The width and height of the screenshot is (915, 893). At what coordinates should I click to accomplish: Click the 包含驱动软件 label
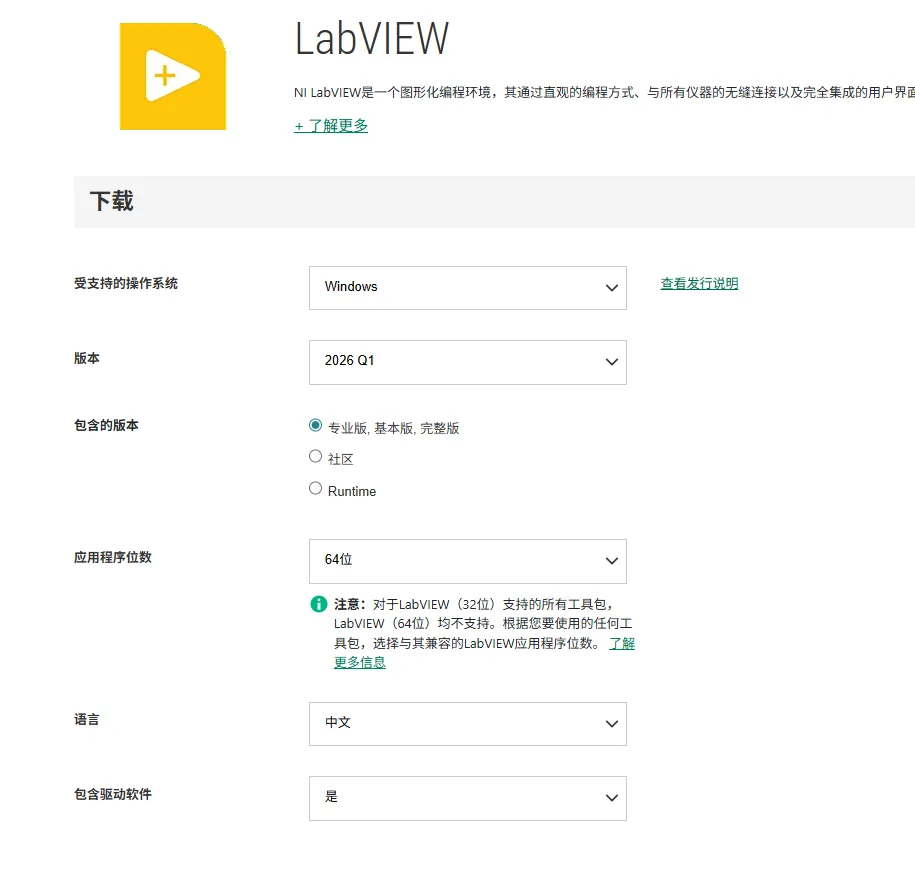point(113,794)
